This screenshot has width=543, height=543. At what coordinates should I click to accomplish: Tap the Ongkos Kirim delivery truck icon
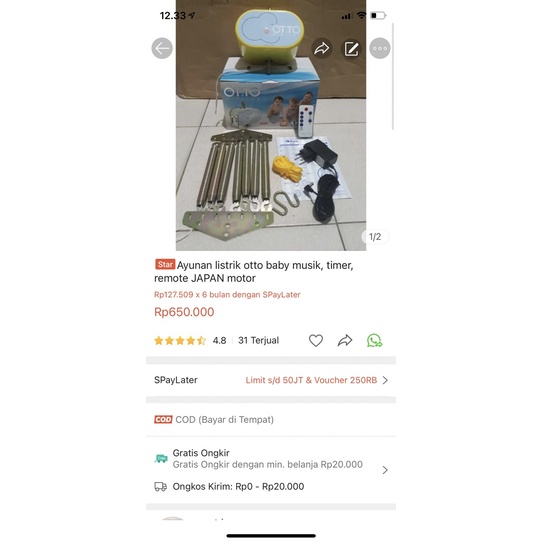pos(160,487)
